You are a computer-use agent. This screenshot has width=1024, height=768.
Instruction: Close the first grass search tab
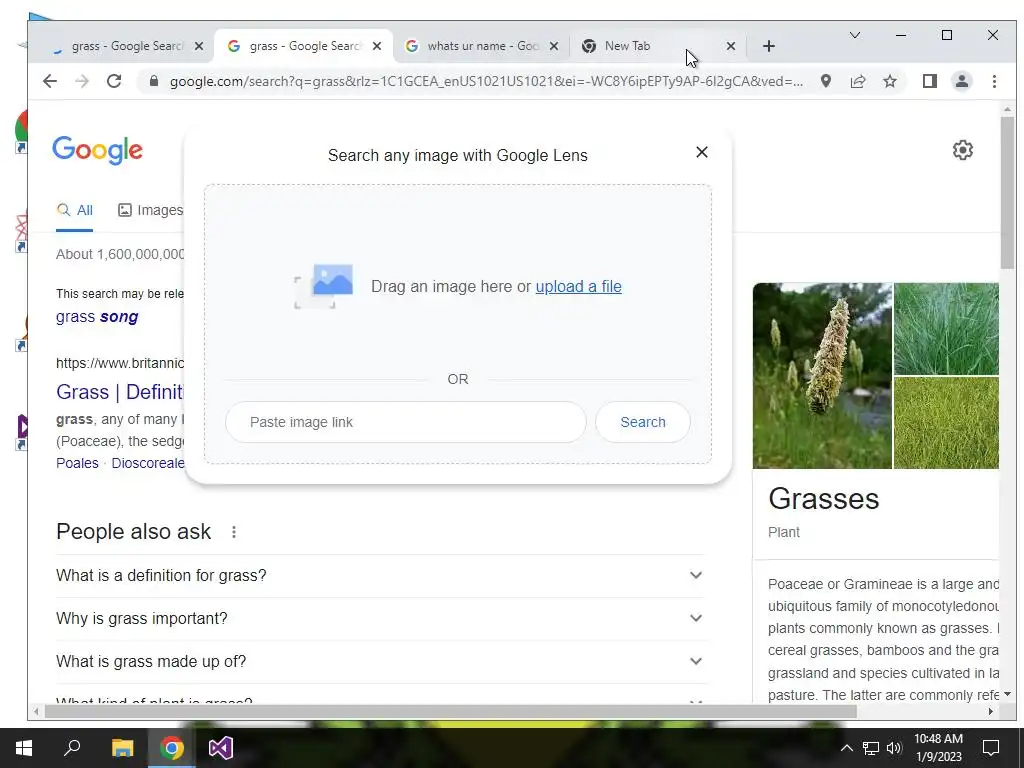(199, 46)
